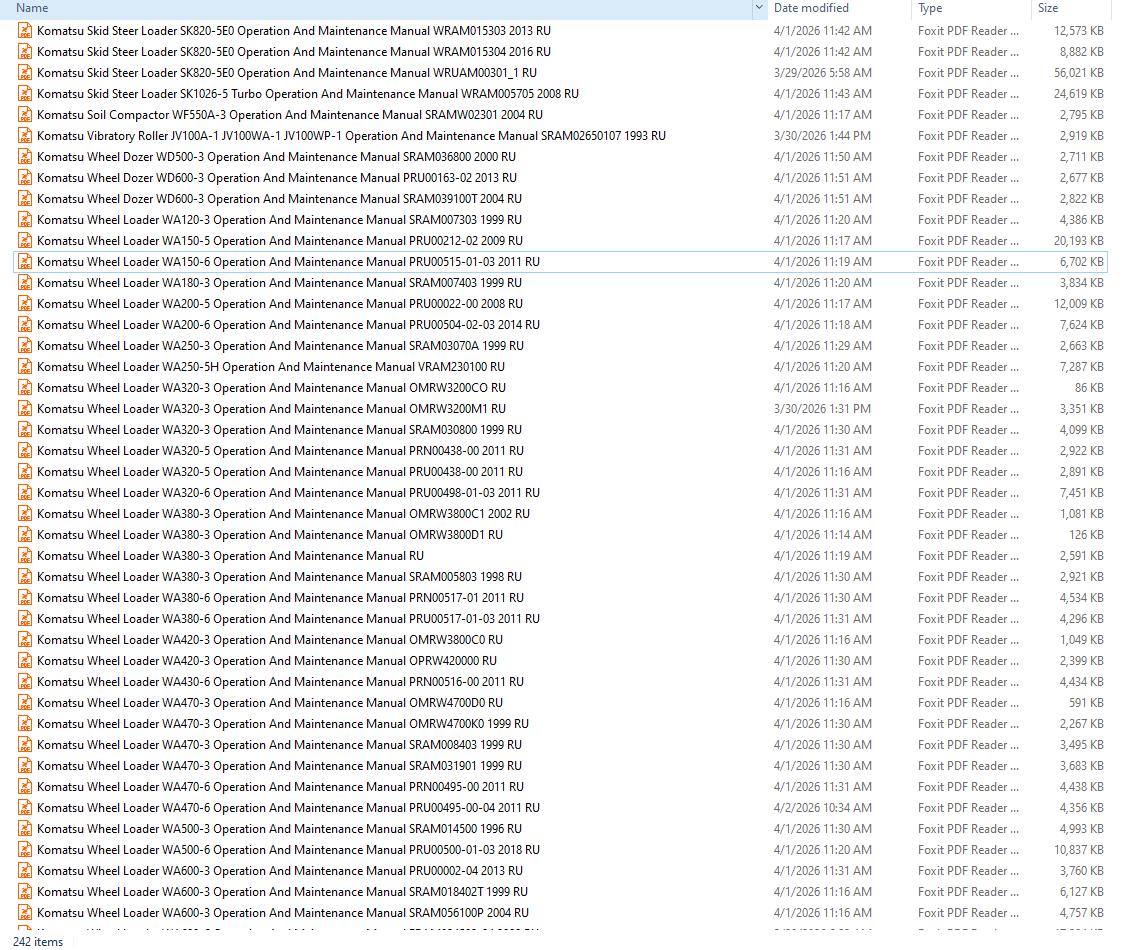Click PDF icon of SK1026-5 Turbo manual
The width and height of the screenshot is (1126, 950).
(x=25, y=94)
